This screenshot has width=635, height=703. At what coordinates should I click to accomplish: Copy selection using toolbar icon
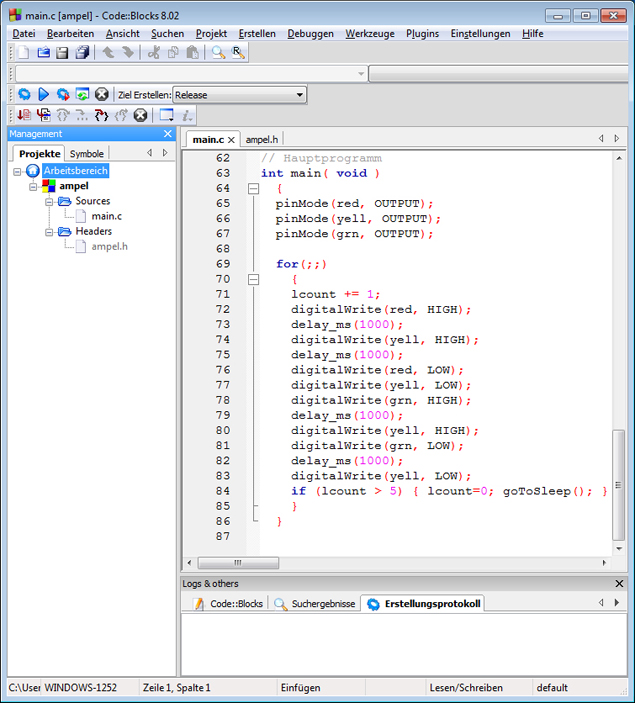[173, 53]
